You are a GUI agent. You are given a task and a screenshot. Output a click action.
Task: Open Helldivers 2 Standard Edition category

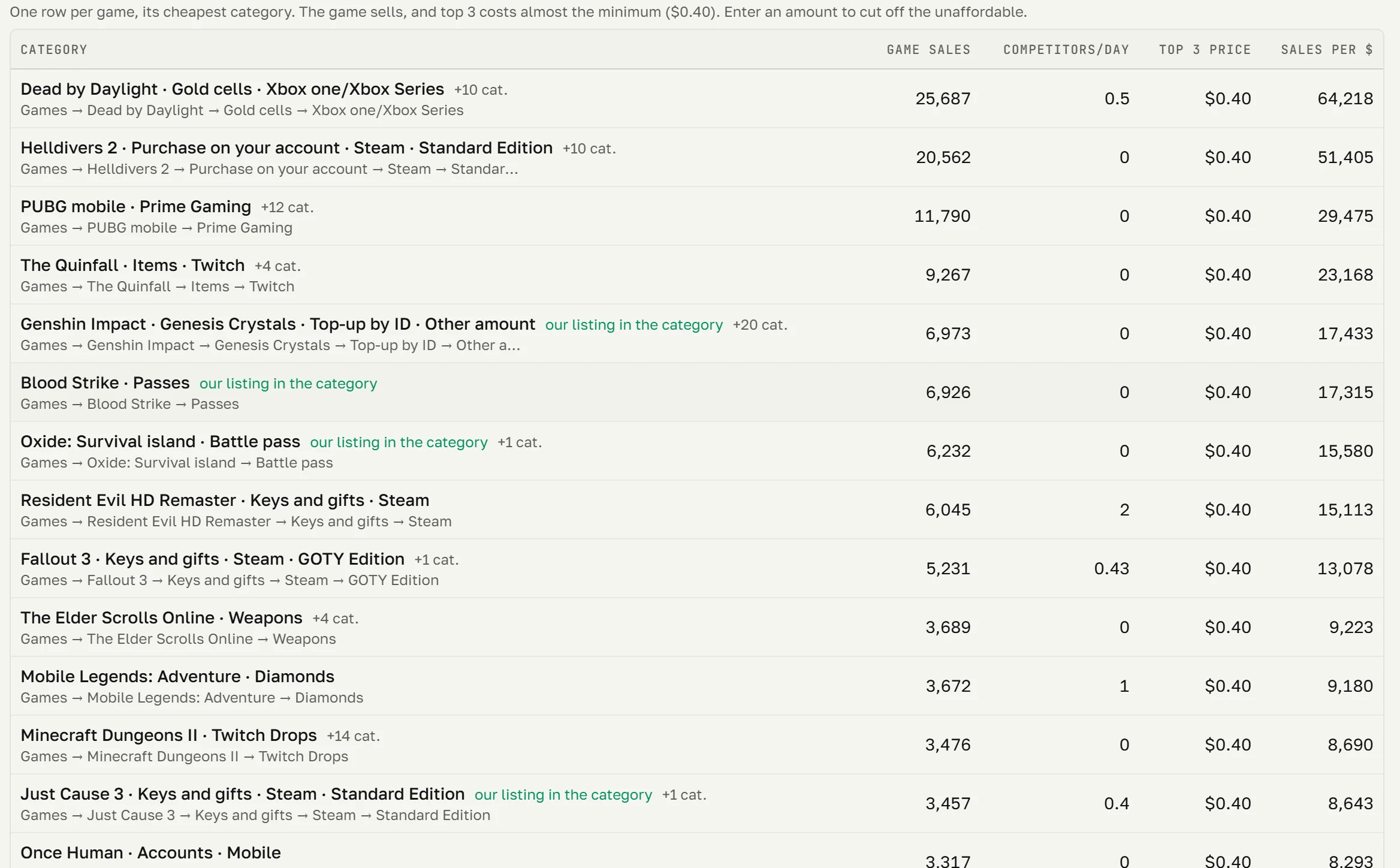coord(286,147)
